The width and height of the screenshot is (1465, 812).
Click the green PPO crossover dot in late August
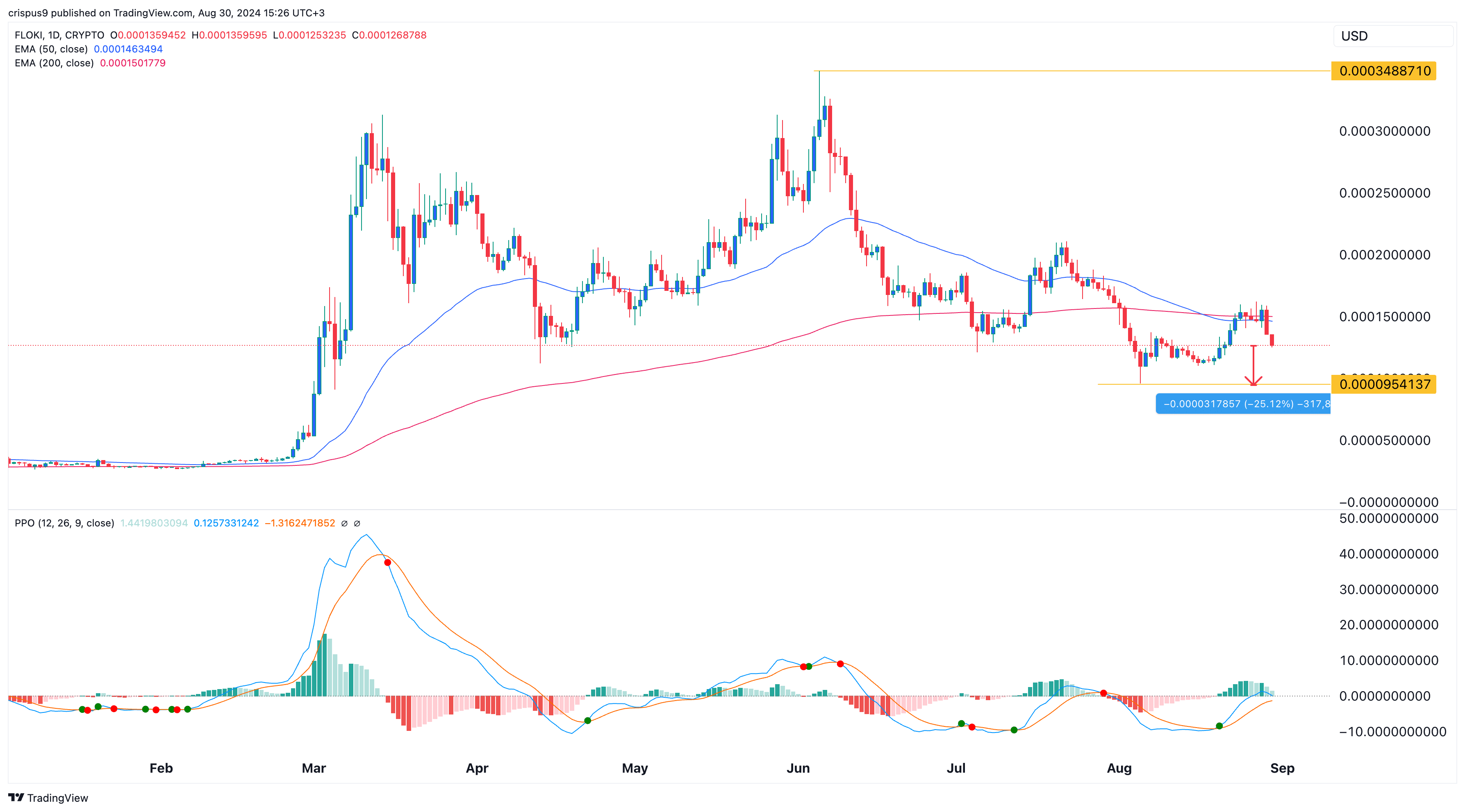(x=1219, y=726)
